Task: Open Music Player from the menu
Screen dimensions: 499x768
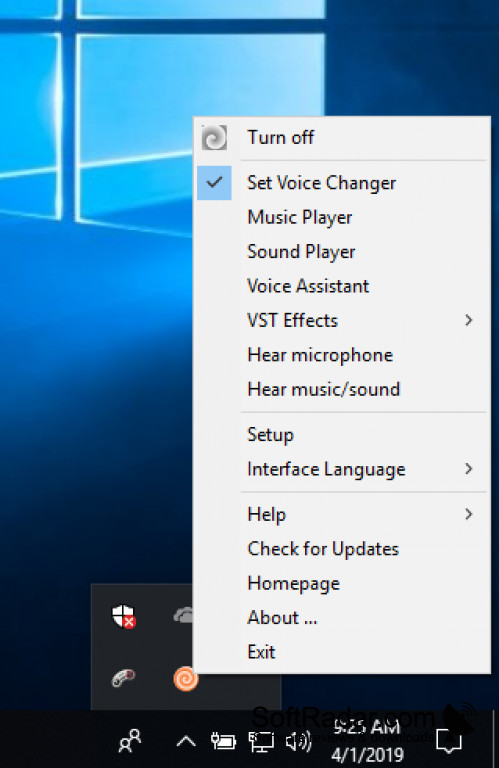Action: 300,217
